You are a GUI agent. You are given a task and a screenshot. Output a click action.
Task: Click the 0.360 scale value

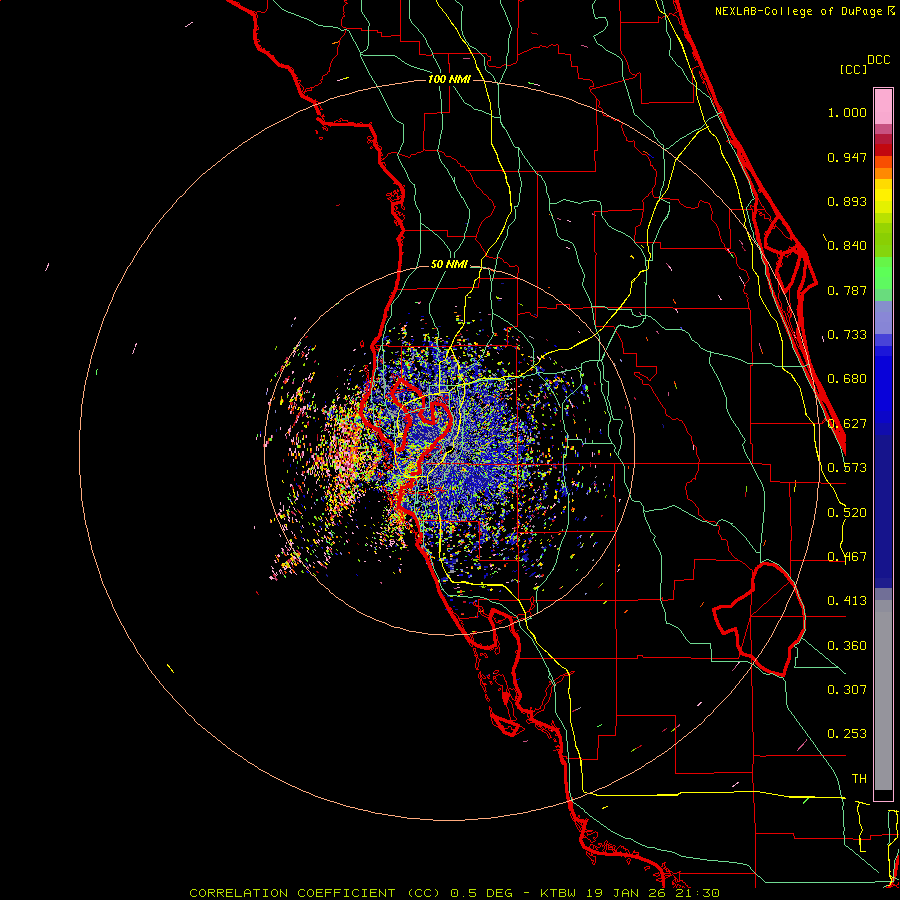point(847,646)
